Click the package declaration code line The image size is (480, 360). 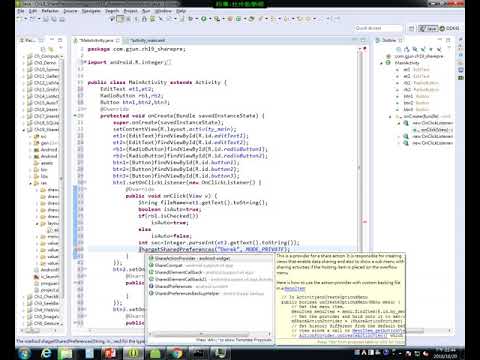pyautogui.click(x=137, y=49)
